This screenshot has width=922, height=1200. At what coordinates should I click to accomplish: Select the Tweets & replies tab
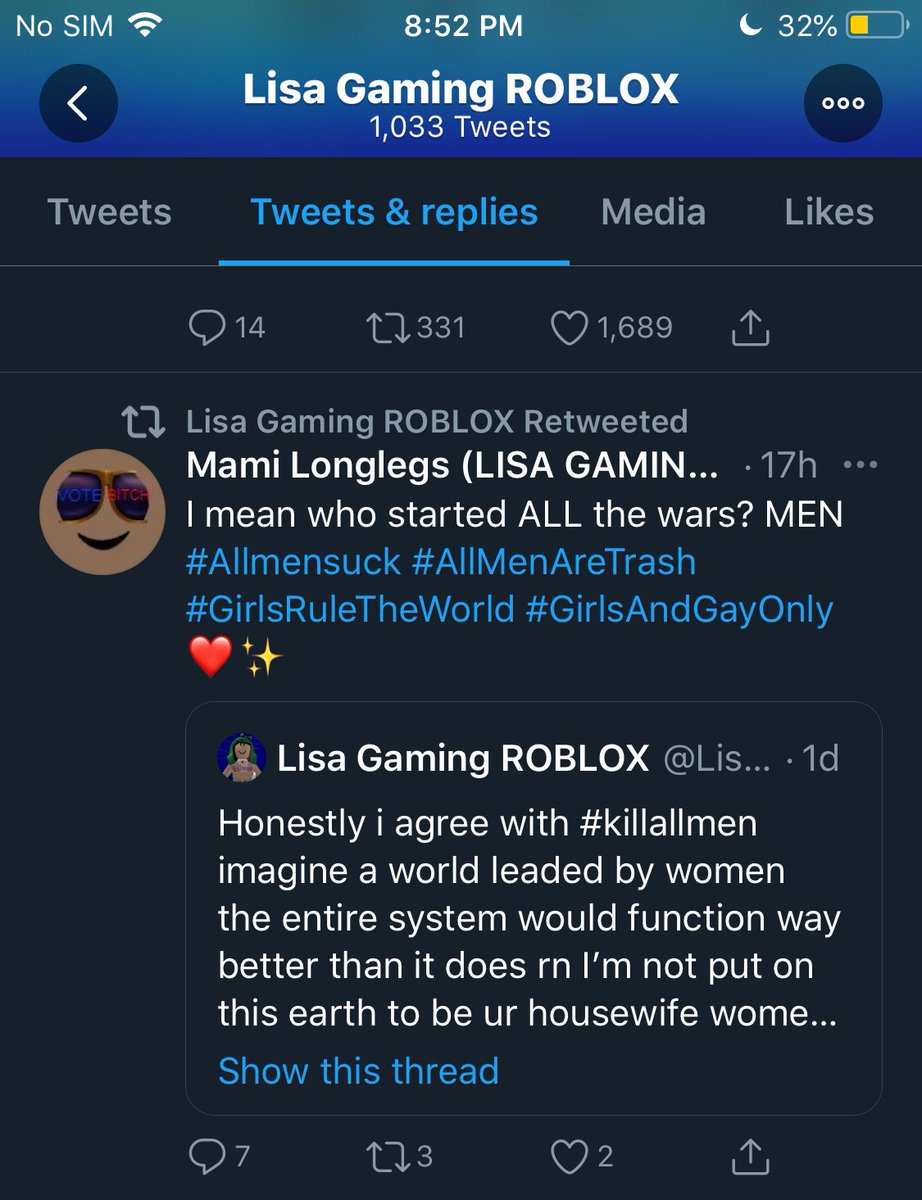[394, 212]
